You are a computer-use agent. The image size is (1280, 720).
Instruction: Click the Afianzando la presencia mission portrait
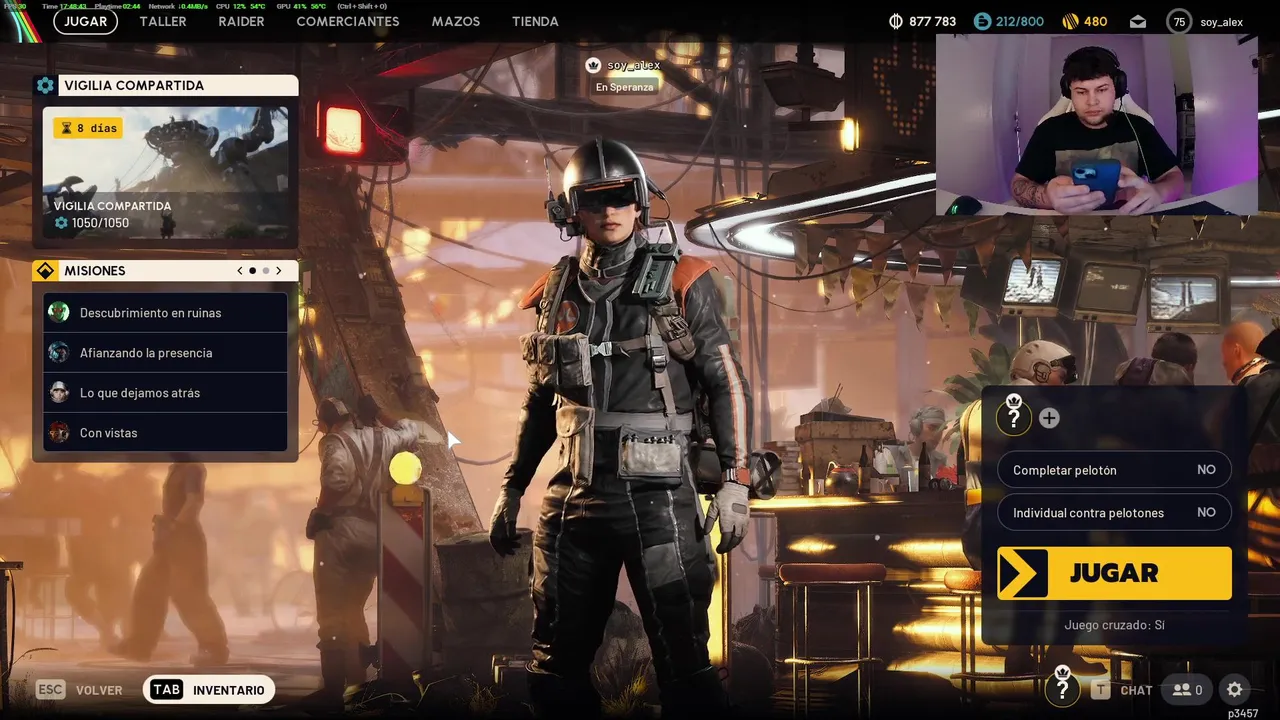[59, 352]
